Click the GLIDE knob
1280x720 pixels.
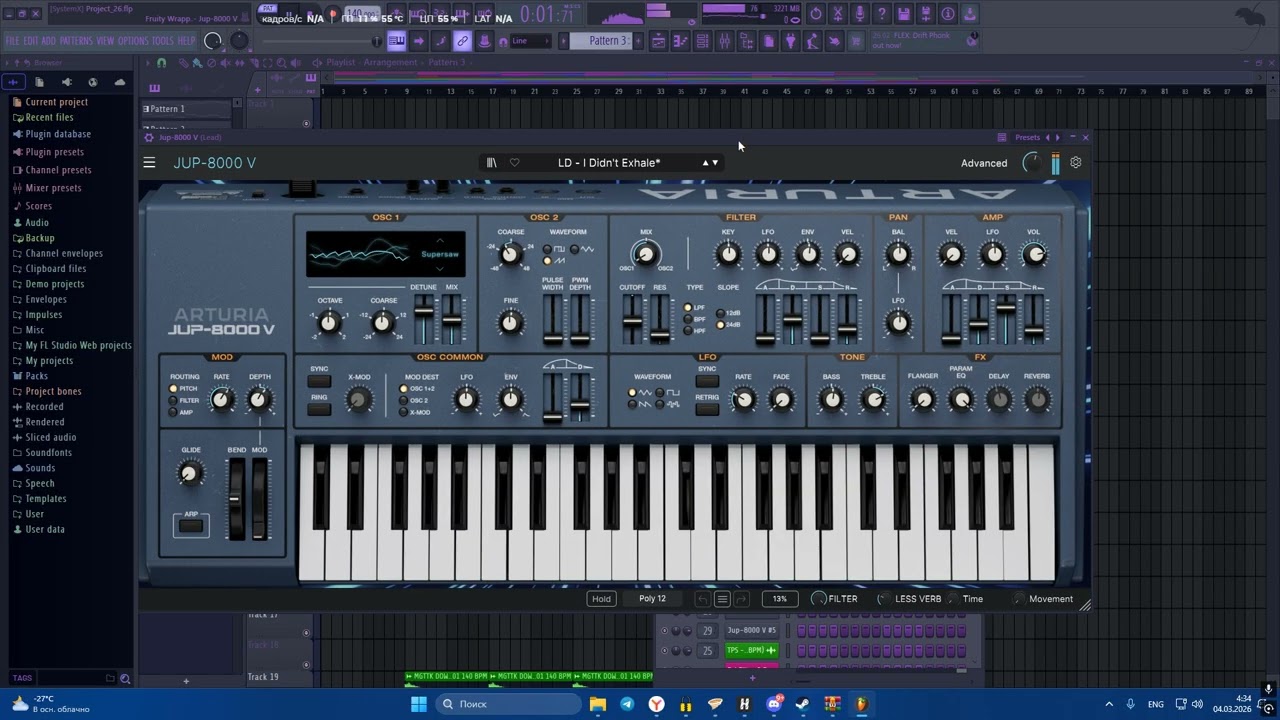(191, 474)
